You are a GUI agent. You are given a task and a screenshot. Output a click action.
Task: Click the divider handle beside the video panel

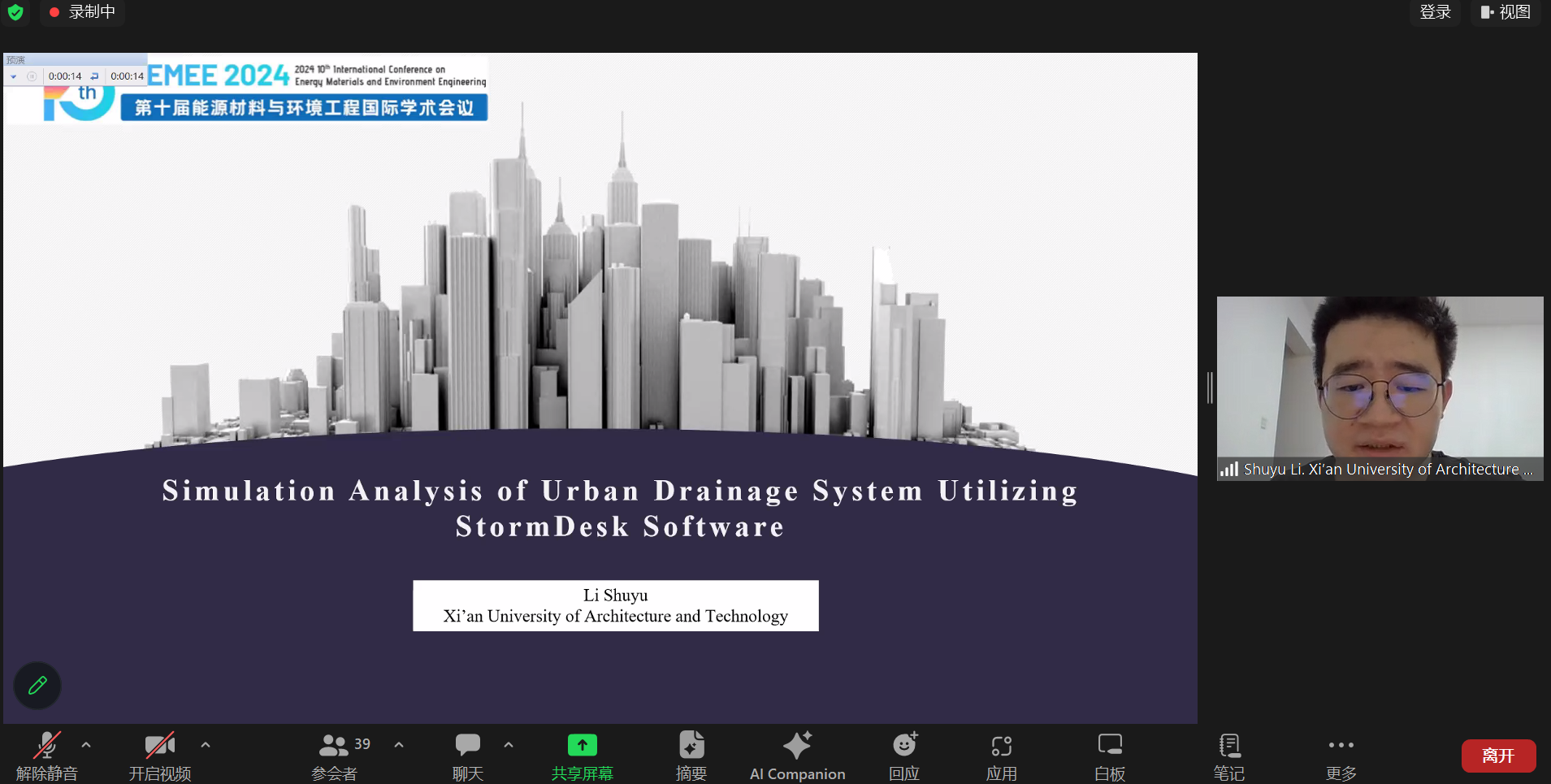click(1210, 388)
